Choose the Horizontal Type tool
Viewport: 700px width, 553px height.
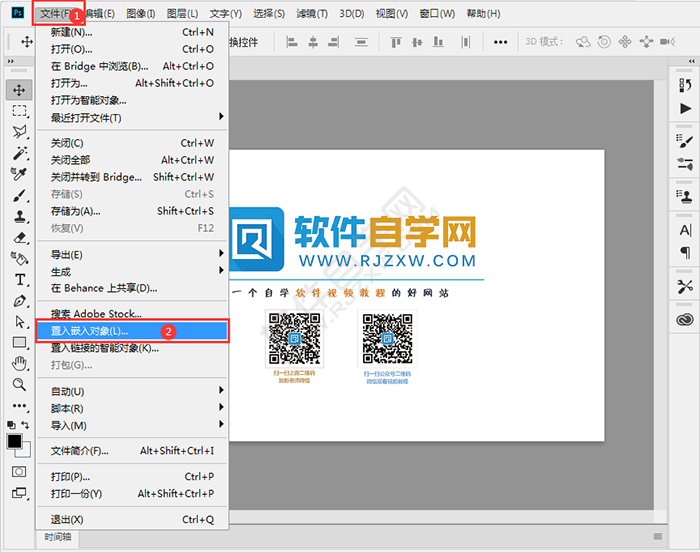click(x=19, y=279)
